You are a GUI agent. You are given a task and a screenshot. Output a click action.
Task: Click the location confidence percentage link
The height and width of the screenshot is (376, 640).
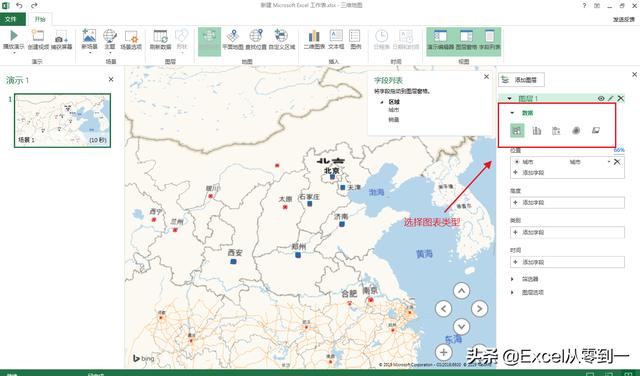point(619,150)
